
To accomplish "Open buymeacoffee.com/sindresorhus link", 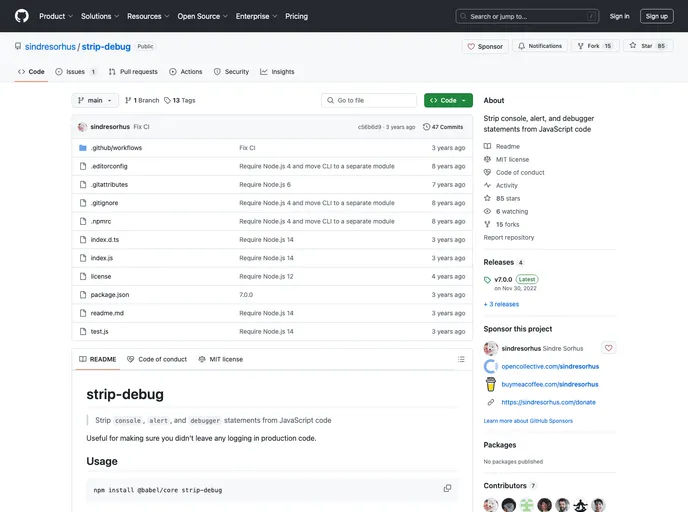I will pyautogui.click(x=550, y=384).
